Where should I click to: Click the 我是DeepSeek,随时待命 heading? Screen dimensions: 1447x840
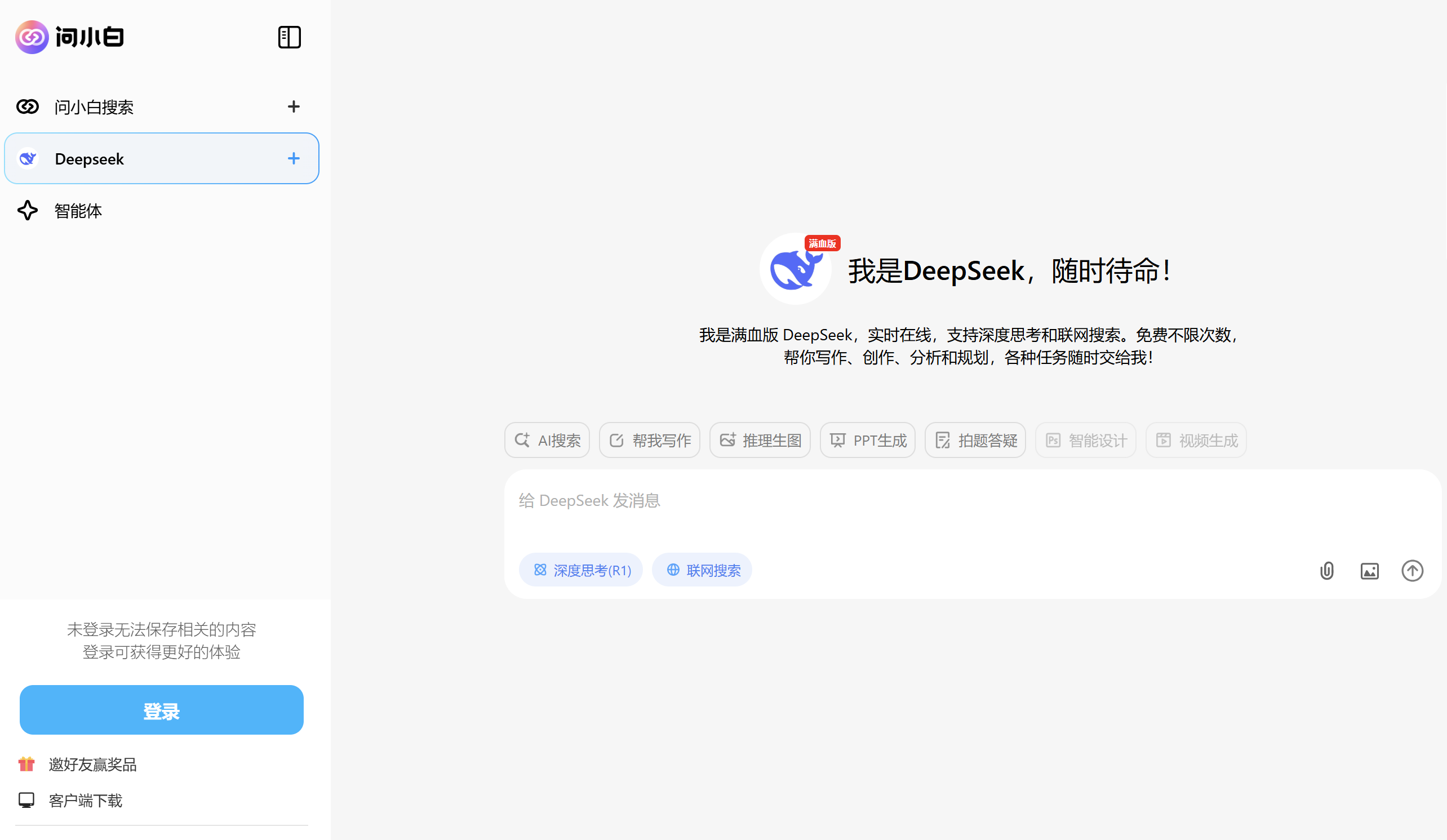[x=1009, y=270]
